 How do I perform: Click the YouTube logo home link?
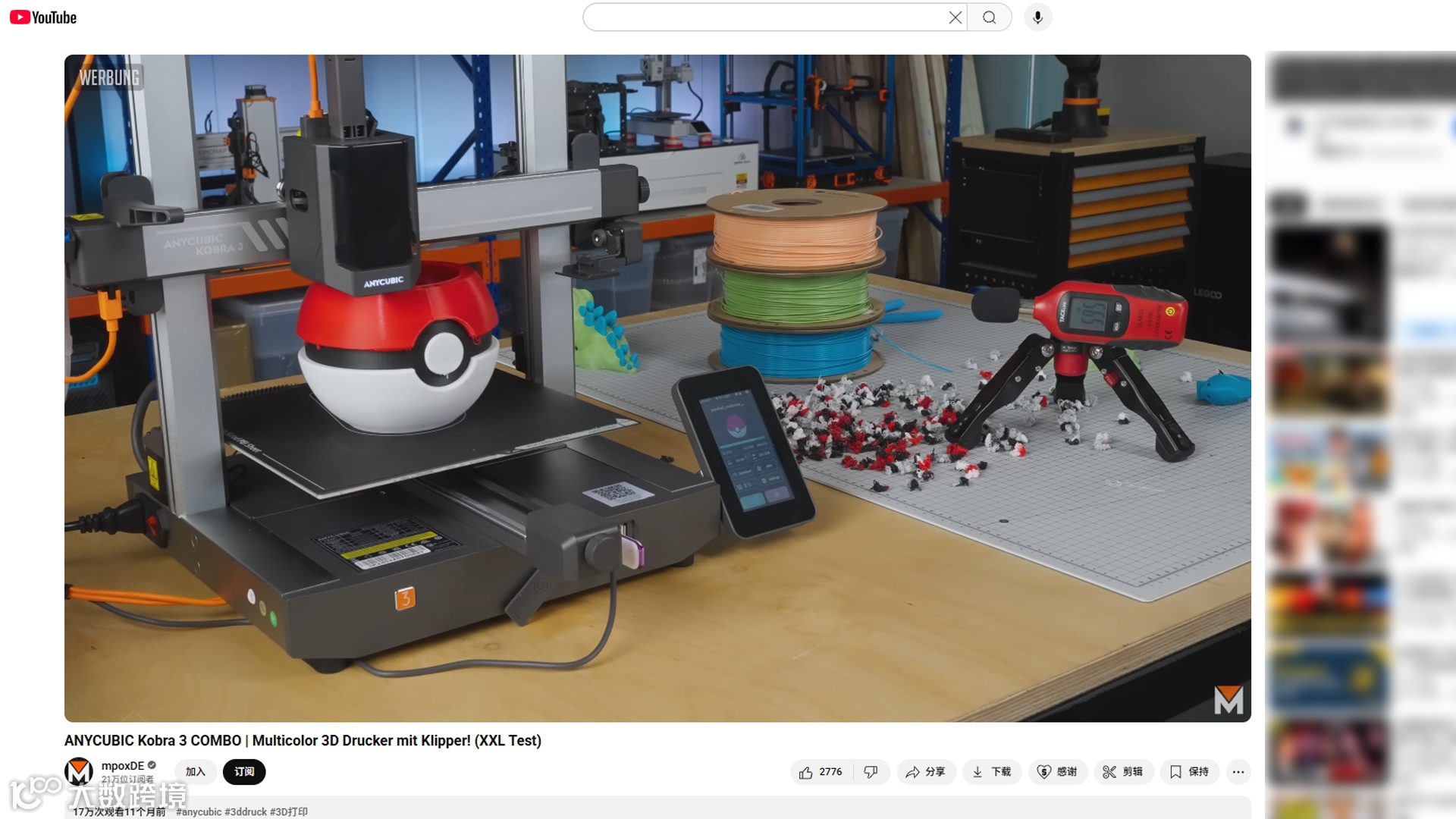coord(43,17)
